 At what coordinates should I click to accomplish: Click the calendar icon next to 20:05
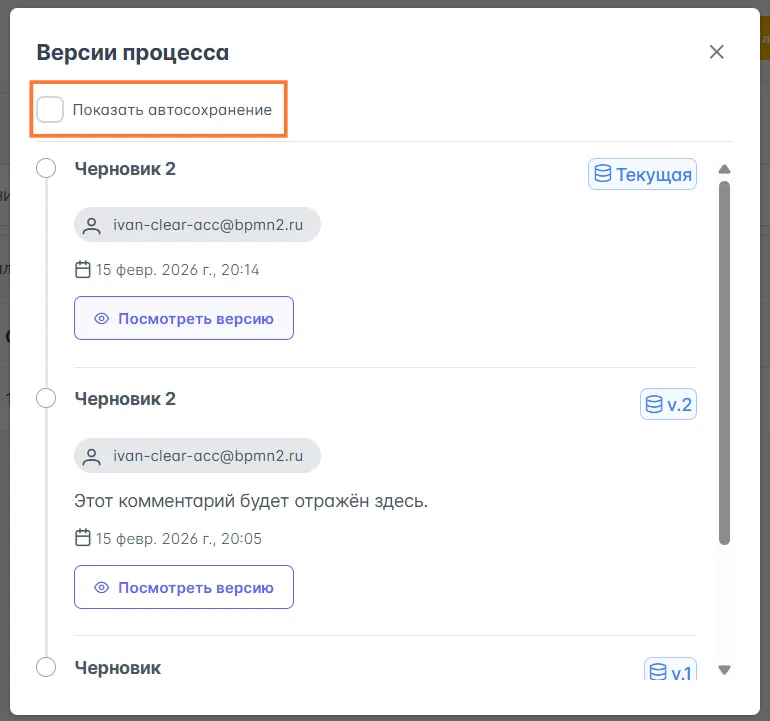point(83,538)
